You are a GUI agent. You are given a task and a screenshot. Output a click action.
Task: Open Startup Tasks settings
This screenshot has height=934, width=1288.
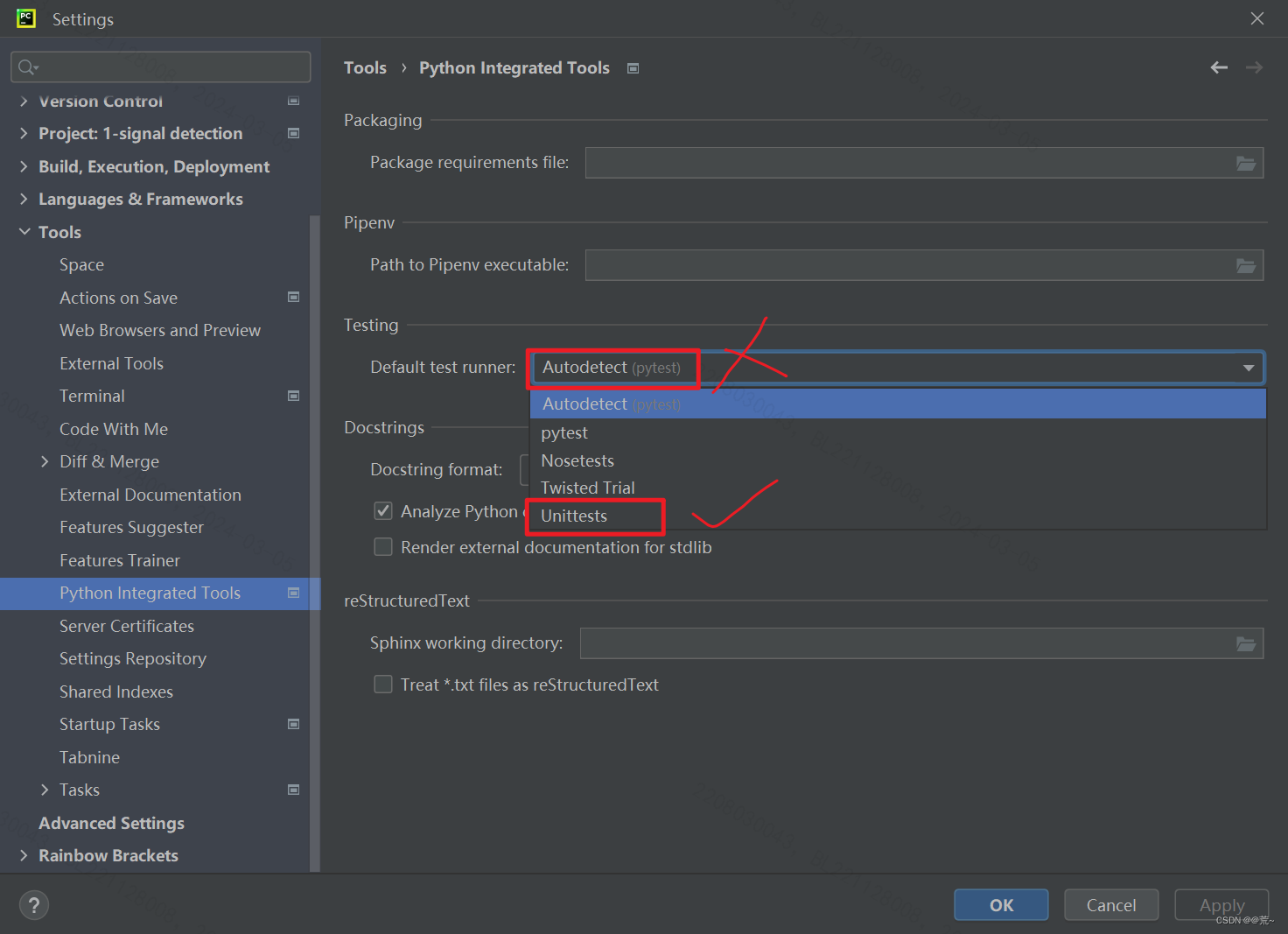109,724
